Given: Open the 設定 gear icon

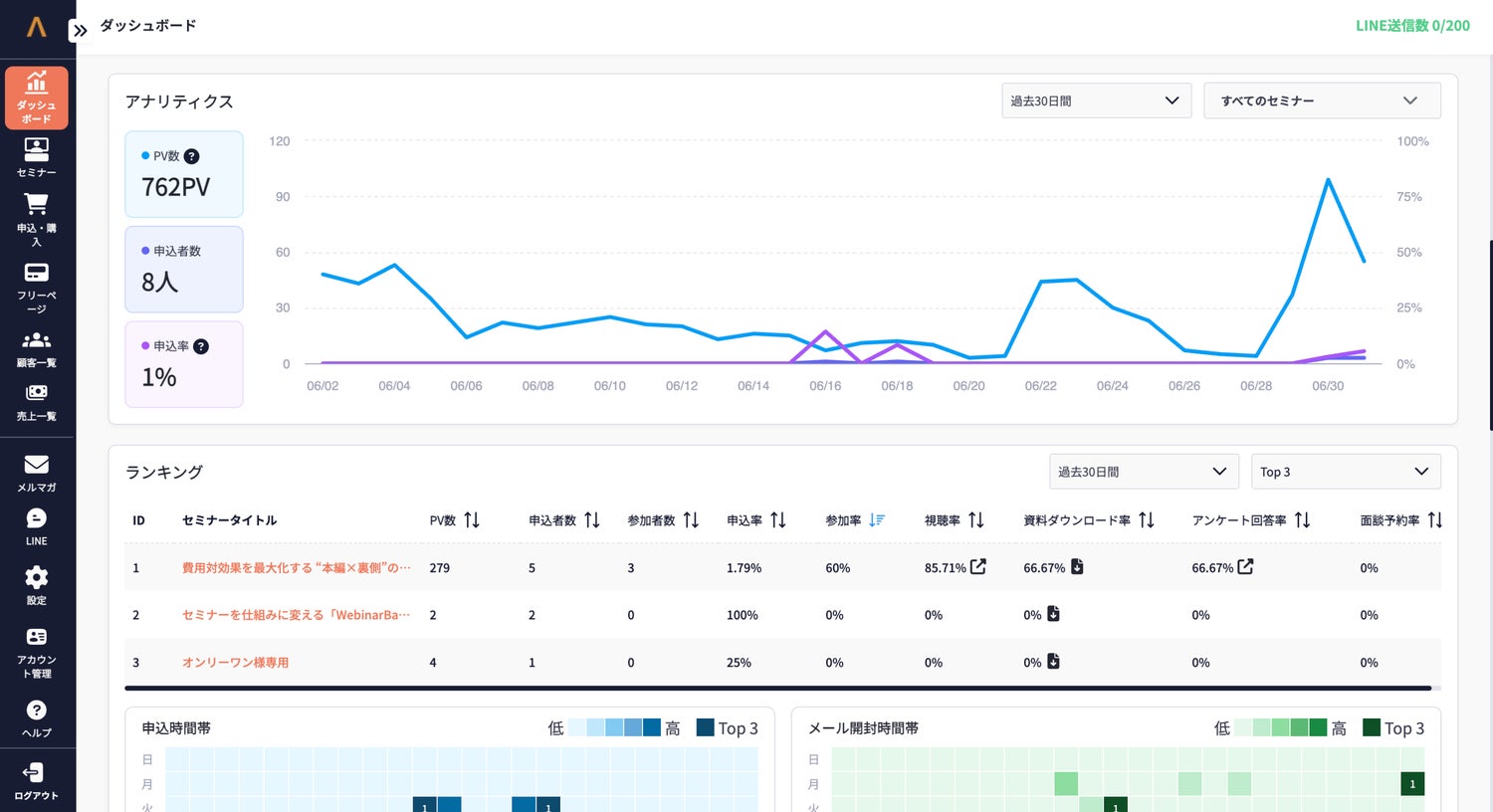Looking at the screenshot, I should [x=36, y=577].
